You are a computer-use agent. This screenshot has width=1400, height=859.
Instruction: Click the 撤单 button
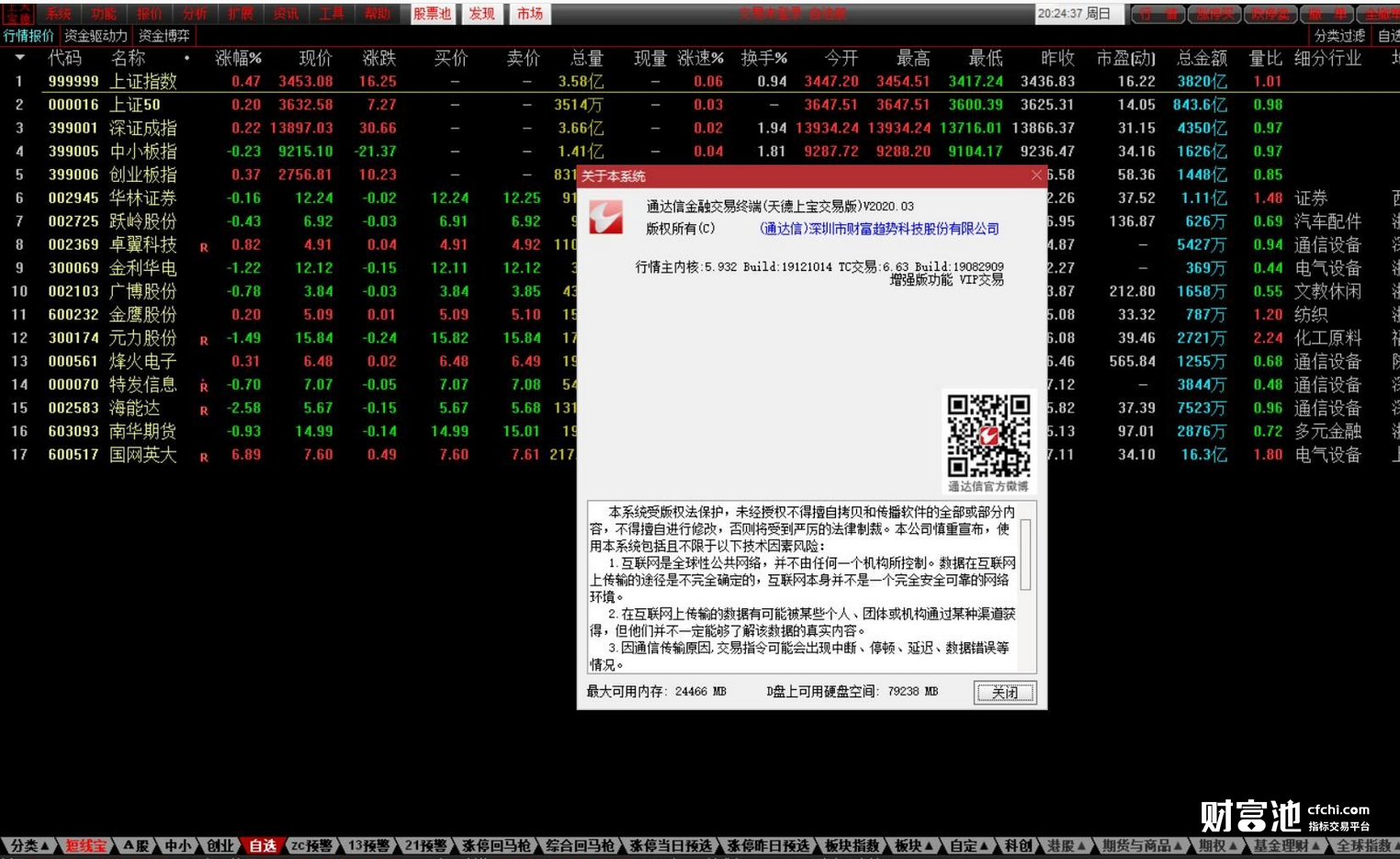[1327, 14]
